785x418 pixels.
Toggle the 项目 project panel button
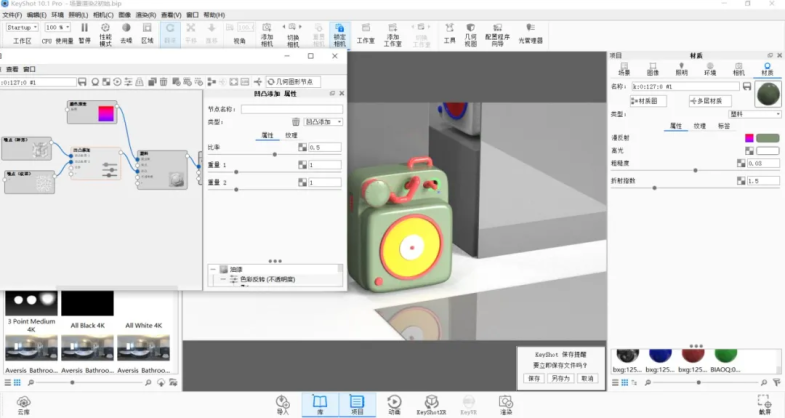coord(356,402)
